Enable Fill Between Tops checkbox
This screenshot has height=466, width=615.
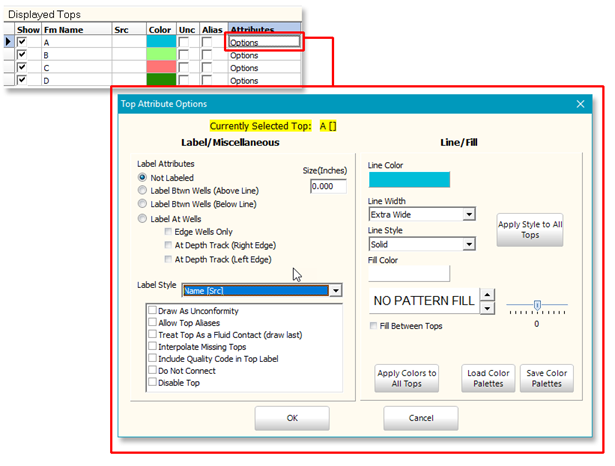click(373, 326)
